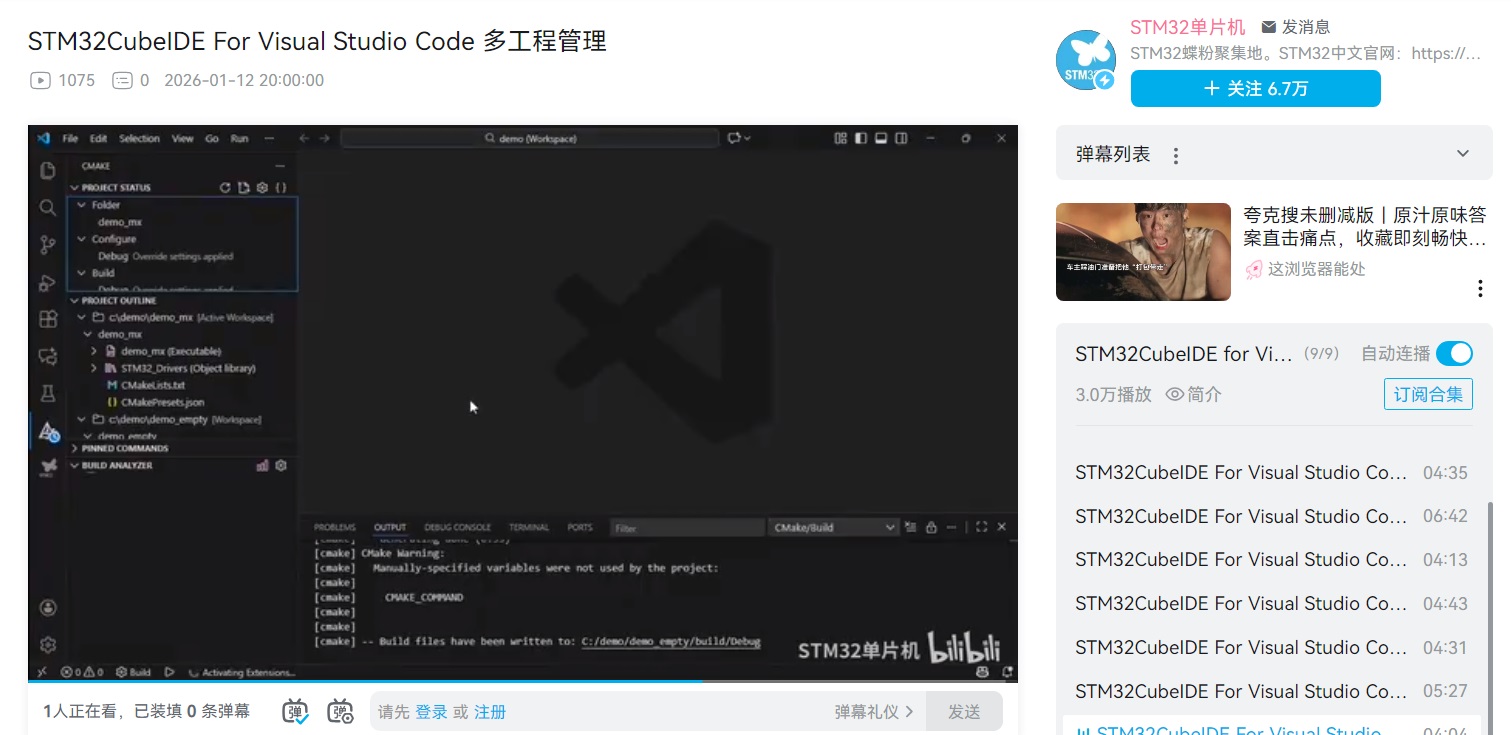Select the playlist video lasting 06:42
This screenshot has width=1511, height=735.
[x=1240, y=517]
